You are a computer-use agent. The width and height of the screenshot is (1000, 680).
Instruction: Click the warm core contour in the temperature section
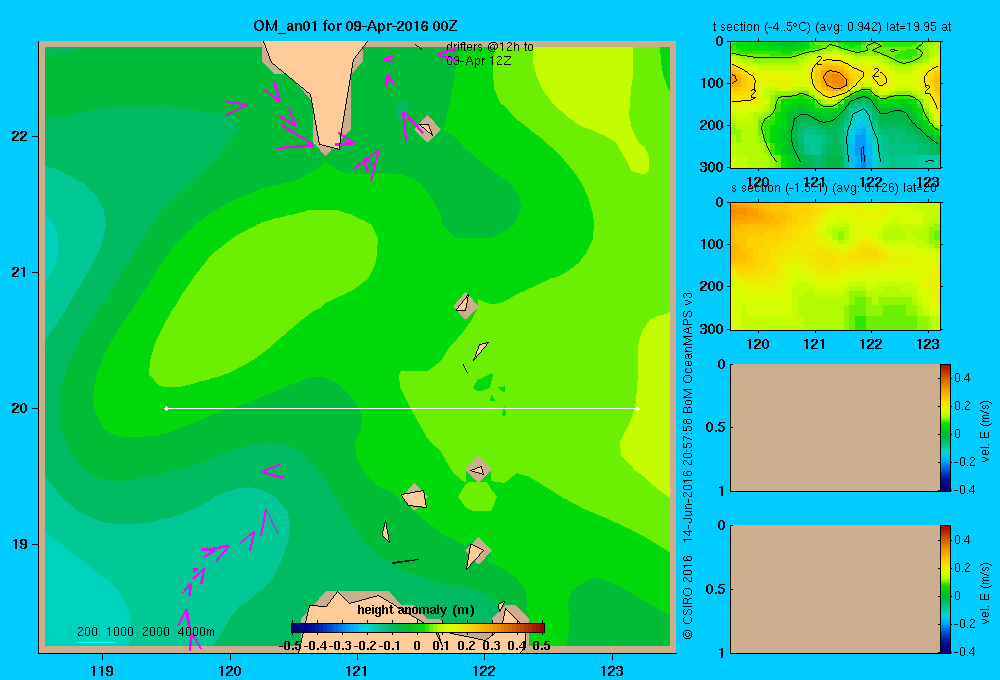[x=835, y=78]
